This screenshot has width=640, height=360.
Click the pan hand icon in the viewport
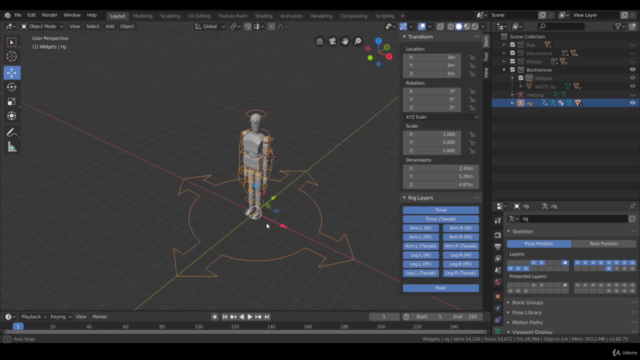click(x=345, y=41)
